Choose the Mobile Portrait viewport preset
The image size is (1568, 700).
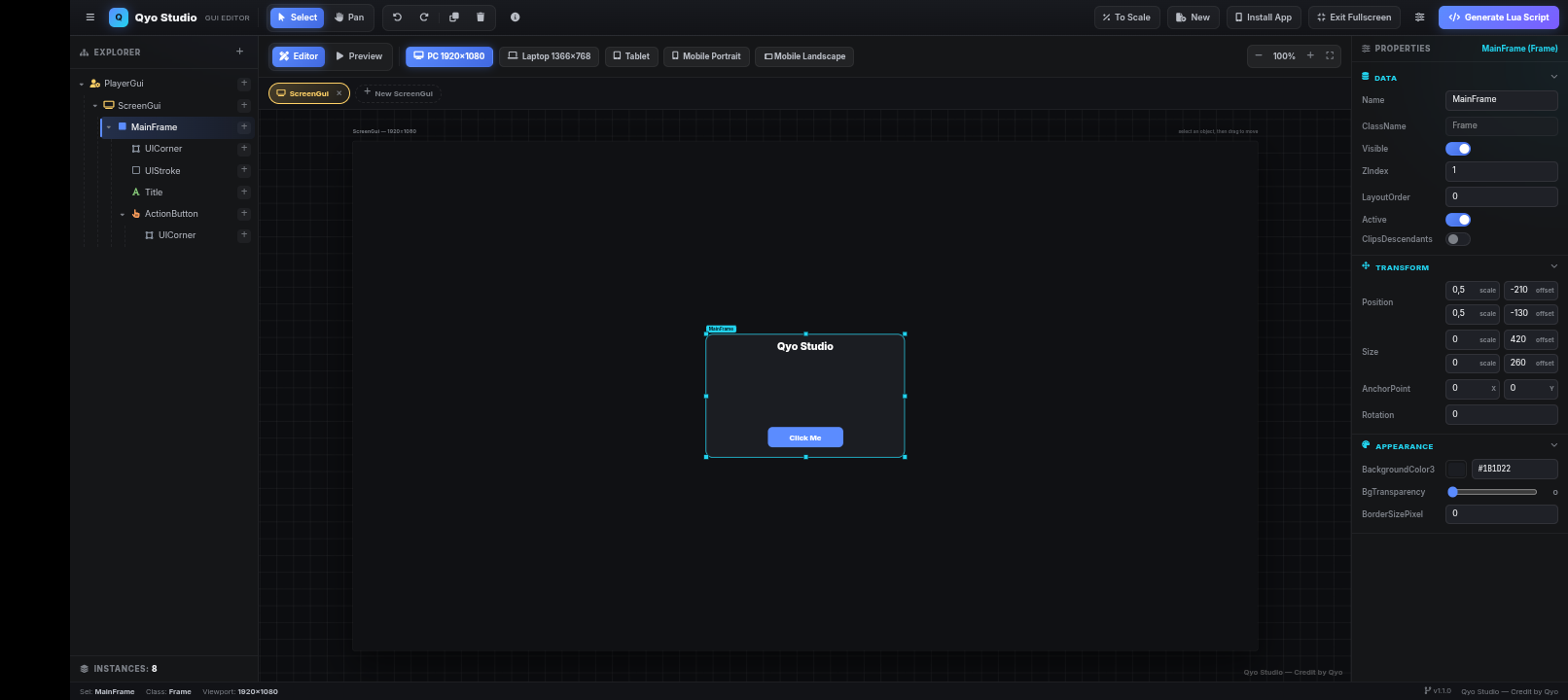pos(706,56)
